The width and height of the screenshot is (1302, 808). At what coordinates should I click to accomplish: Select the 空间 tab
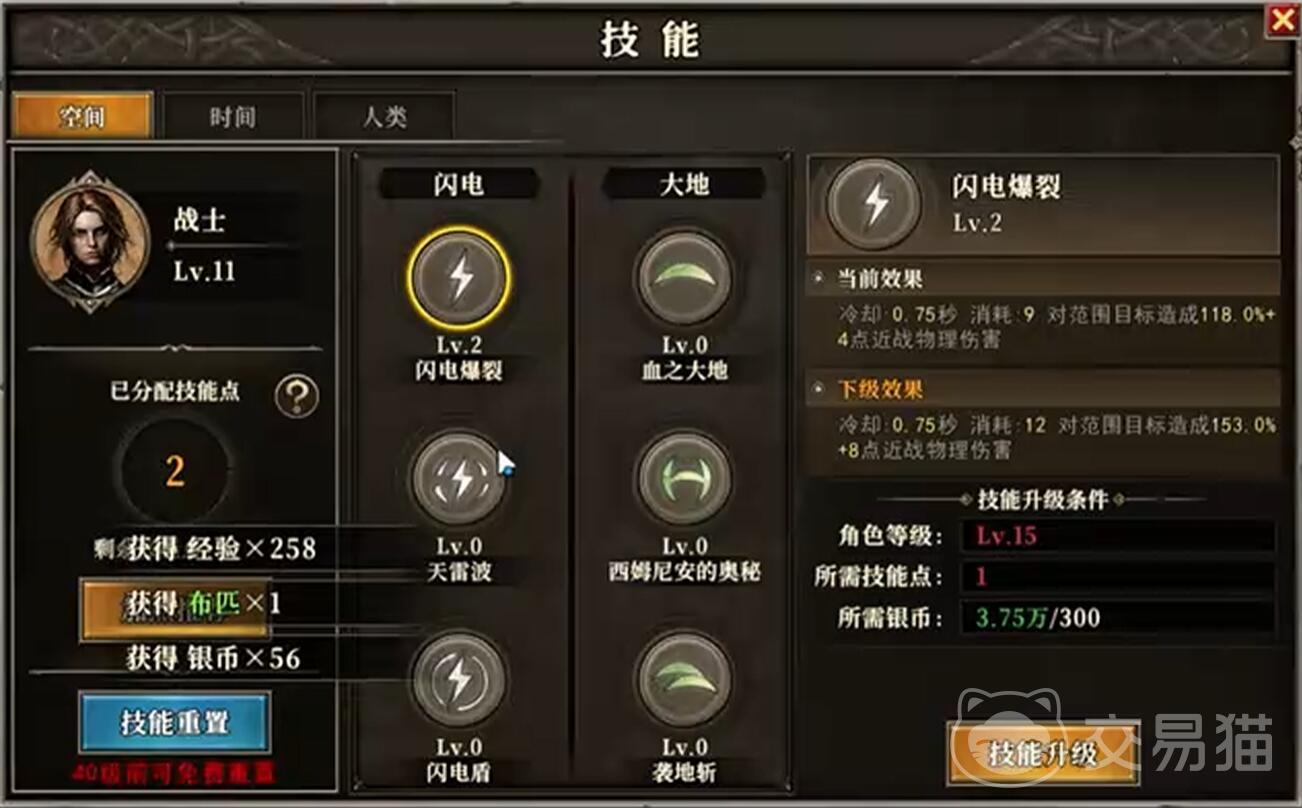tap(82, 116)
